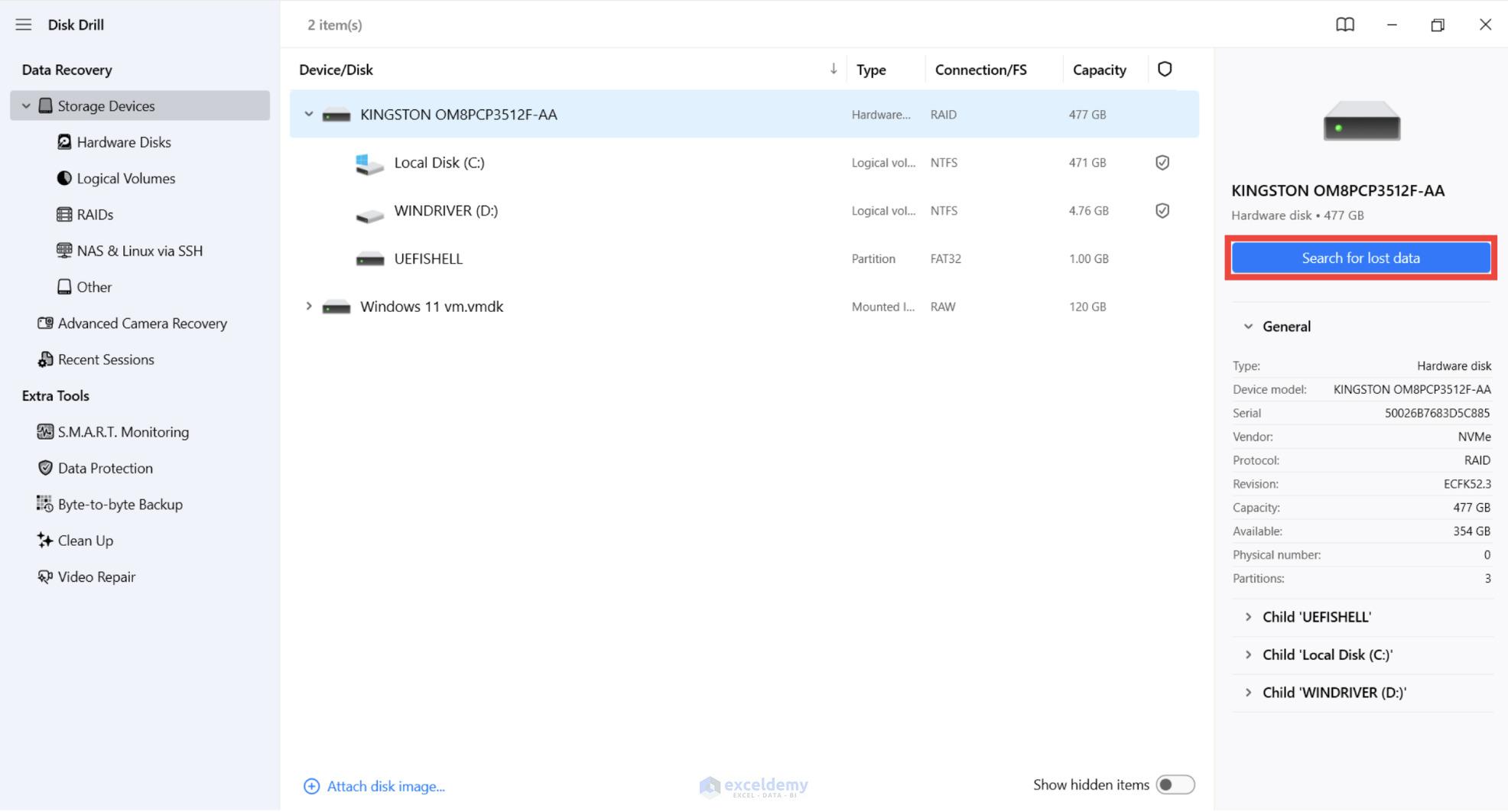This screenshot has height=812, width=1508.
Task: Open Byte-to-byte Backup tool
Action: click(x=120, y=505)
